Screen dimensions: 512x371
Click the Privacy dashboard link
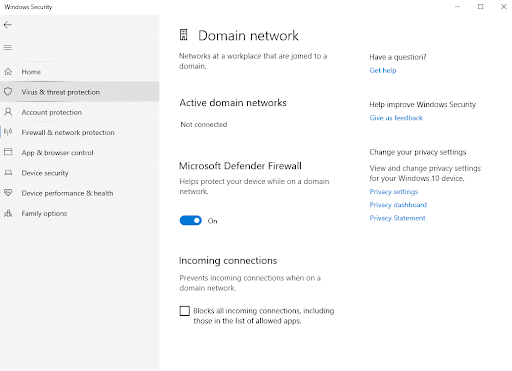pyautogui.click(x=398, y=205)
